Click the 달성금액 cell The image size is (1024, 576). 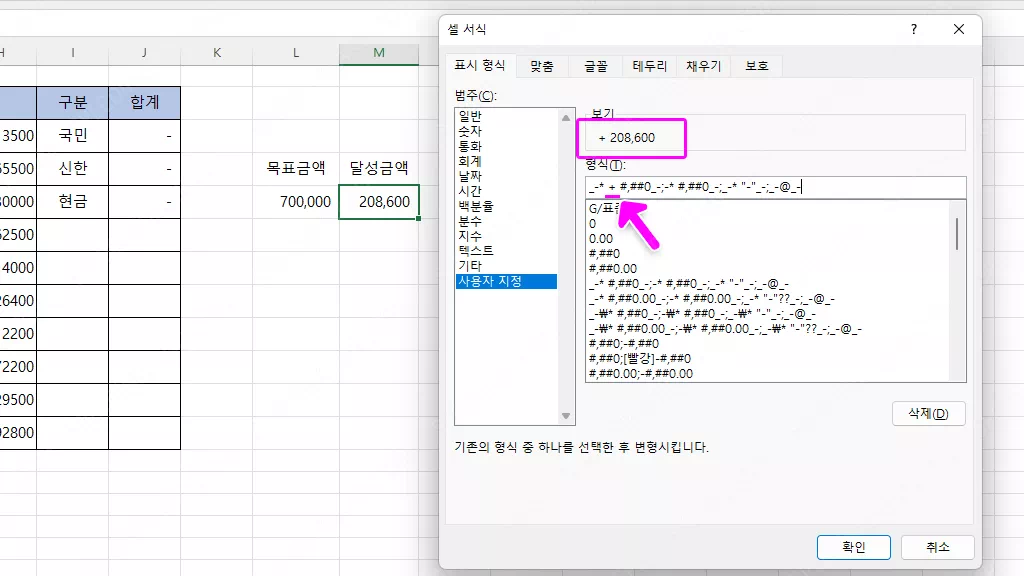click(x=379, y=168)
